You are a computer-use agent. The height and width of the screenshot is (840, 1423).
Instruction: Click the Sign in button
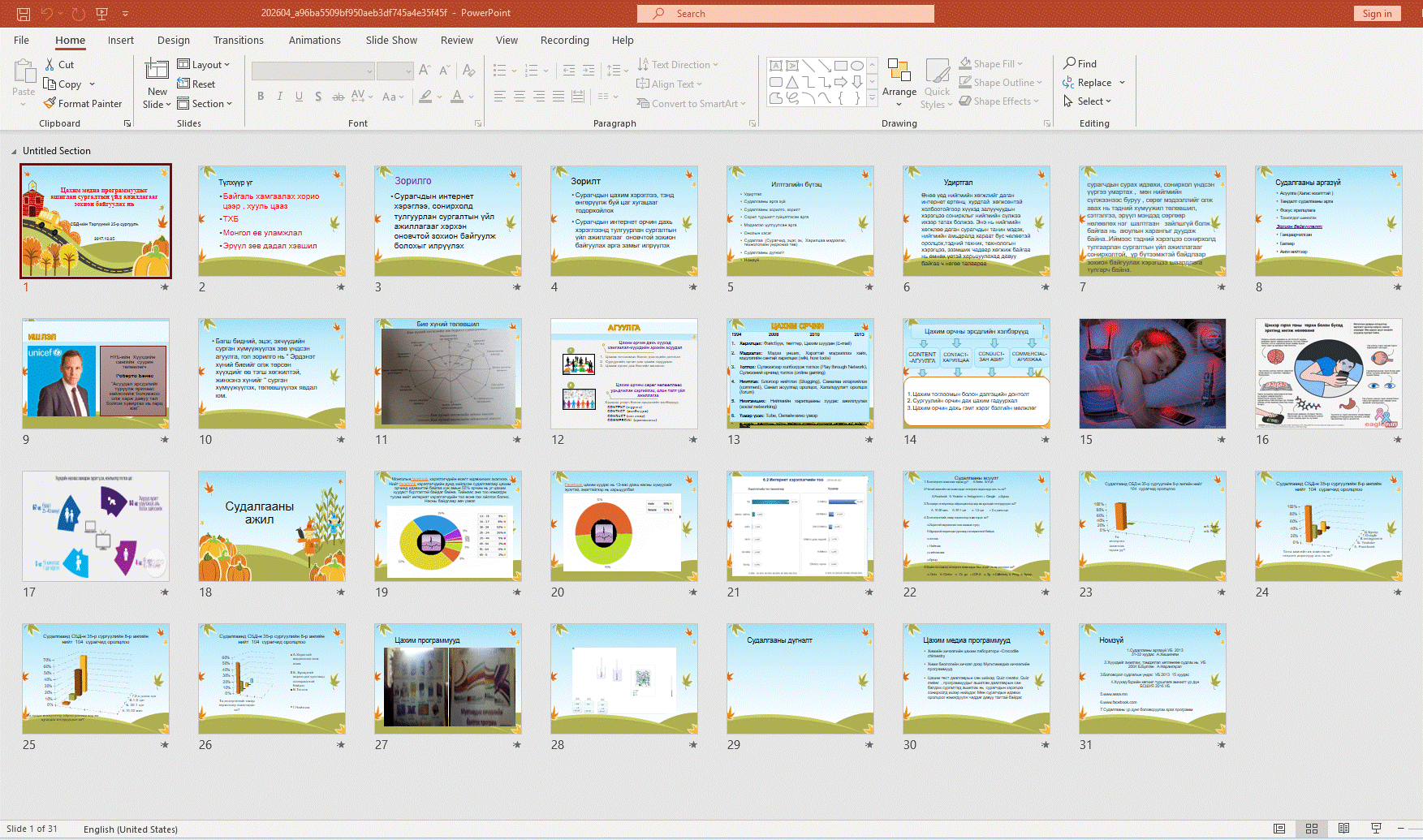click(x=1377, y=13)
